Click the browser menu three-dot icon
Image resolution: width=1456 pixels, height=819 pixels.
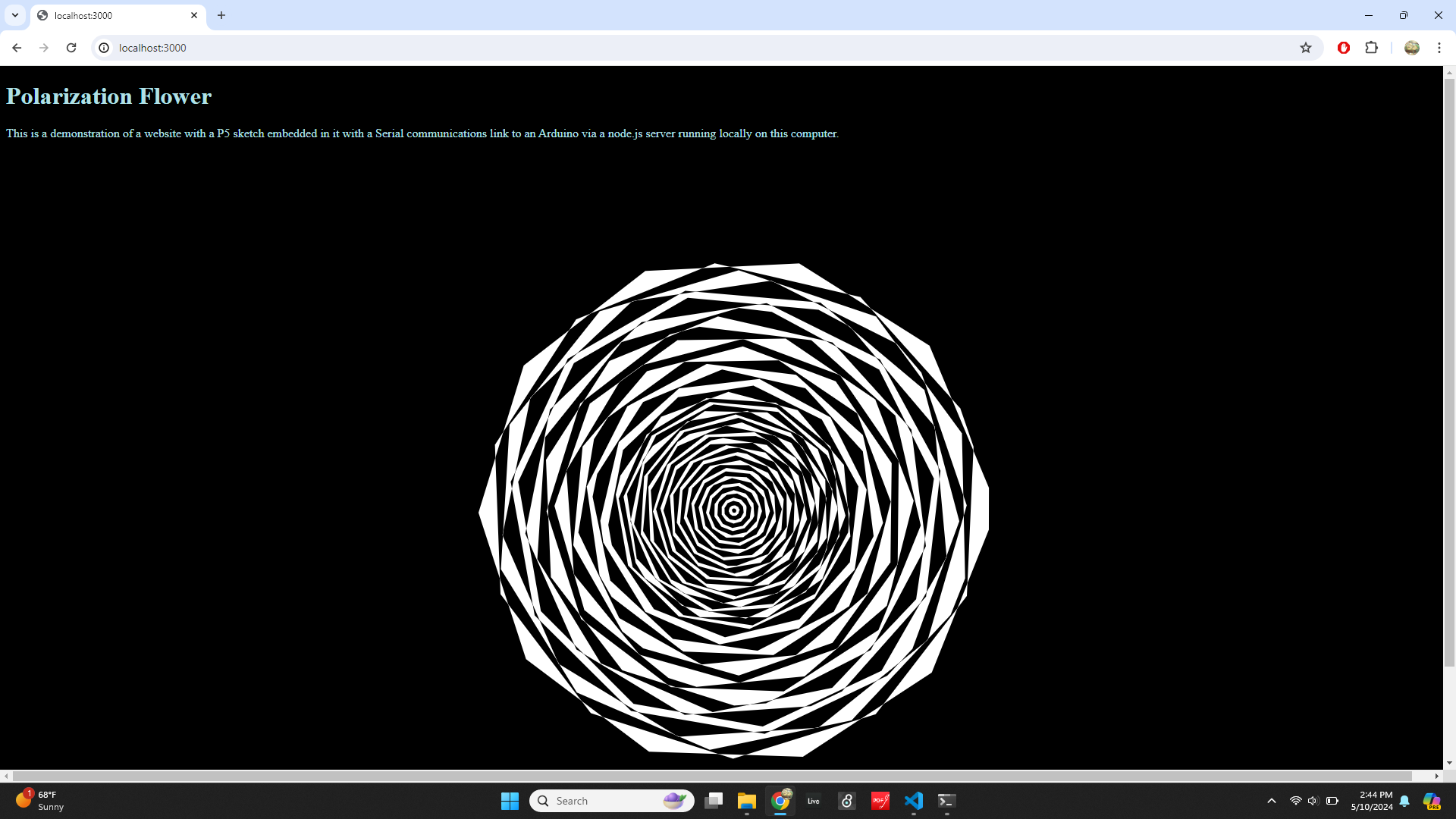1439,48
